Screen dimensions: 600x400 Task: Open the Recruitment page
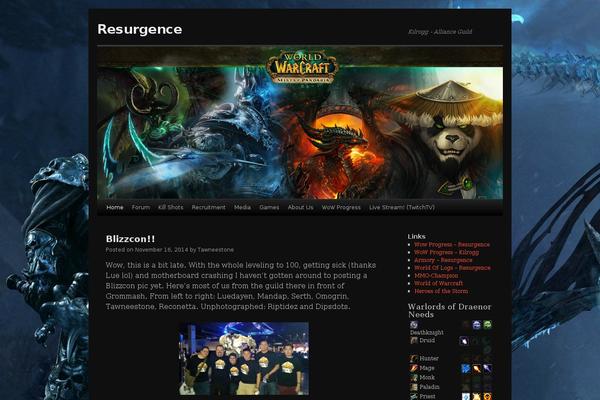point(209,207)
